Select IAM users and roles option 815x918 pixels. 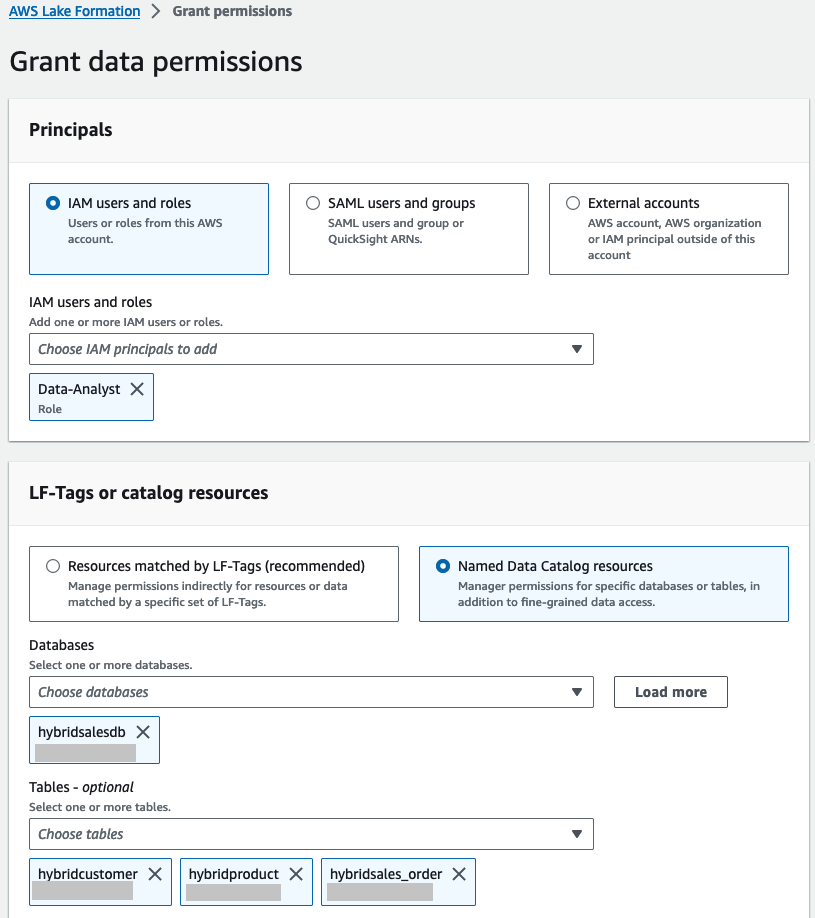coord(54,203)
